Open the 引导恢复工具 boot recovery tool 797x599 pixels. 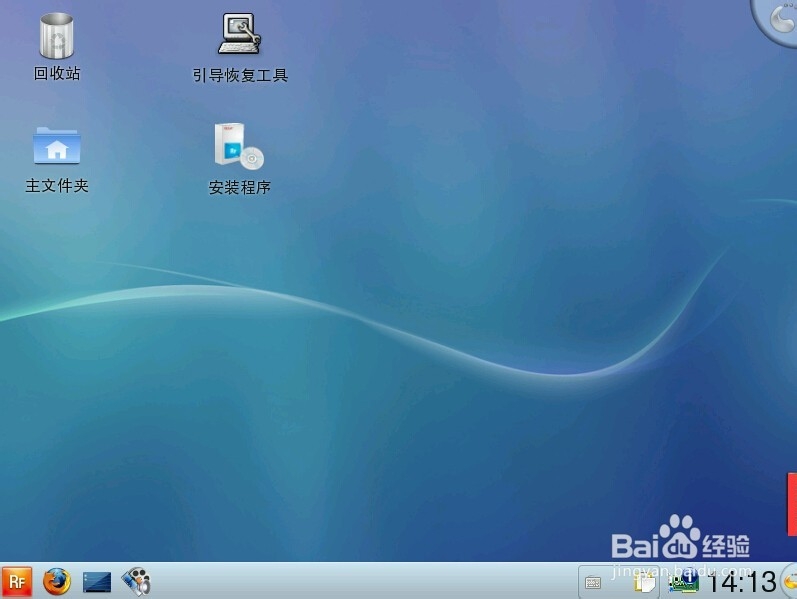pyautogui.click(x=239, y=34)
